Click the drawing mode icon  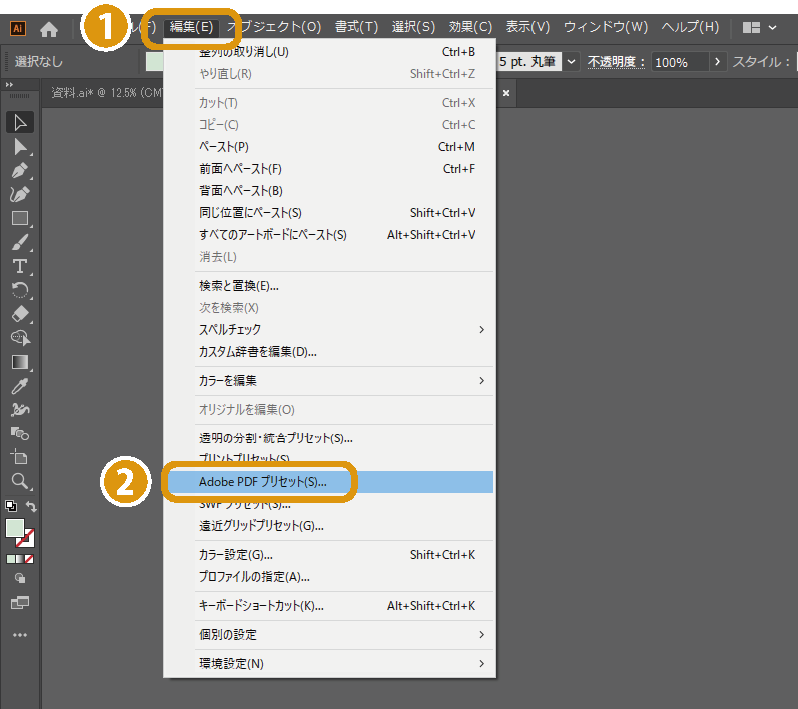[20, 578]
